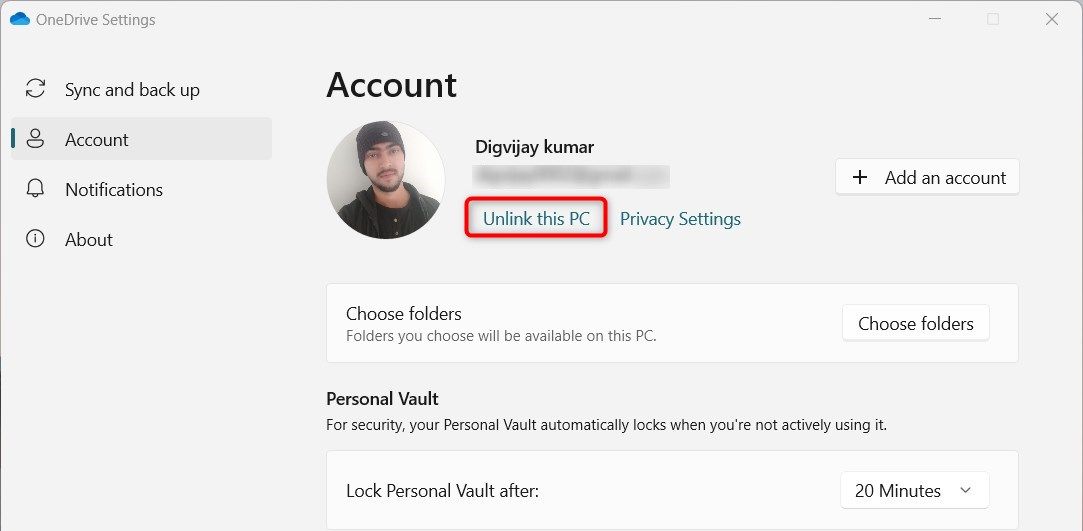This screenshot has height=531, width=1083.
Task: Minimize the OneDrive Settings window
Action: (x=933, y=19)
